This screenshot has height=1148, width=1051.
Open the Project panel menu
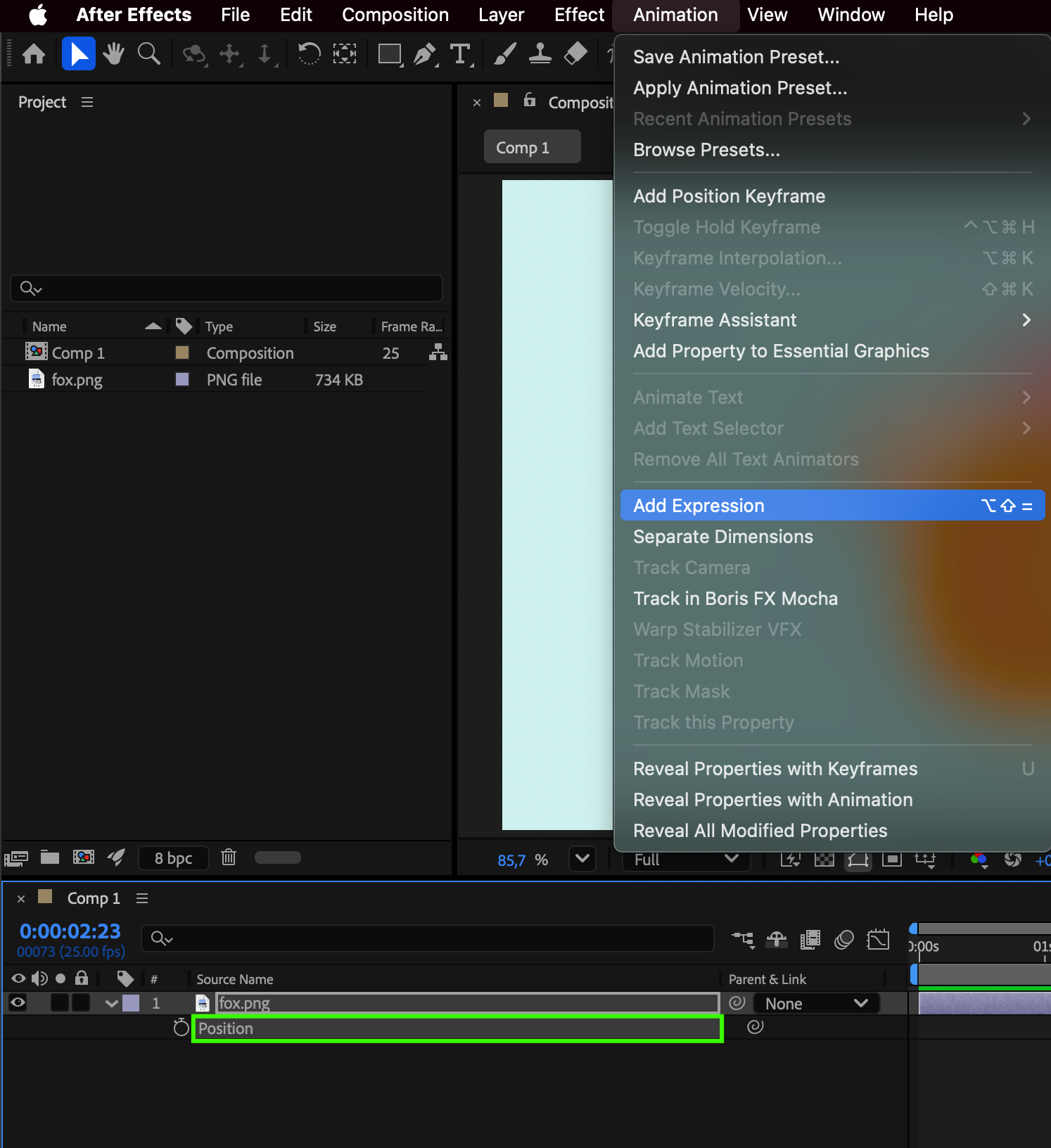[87, 103]
